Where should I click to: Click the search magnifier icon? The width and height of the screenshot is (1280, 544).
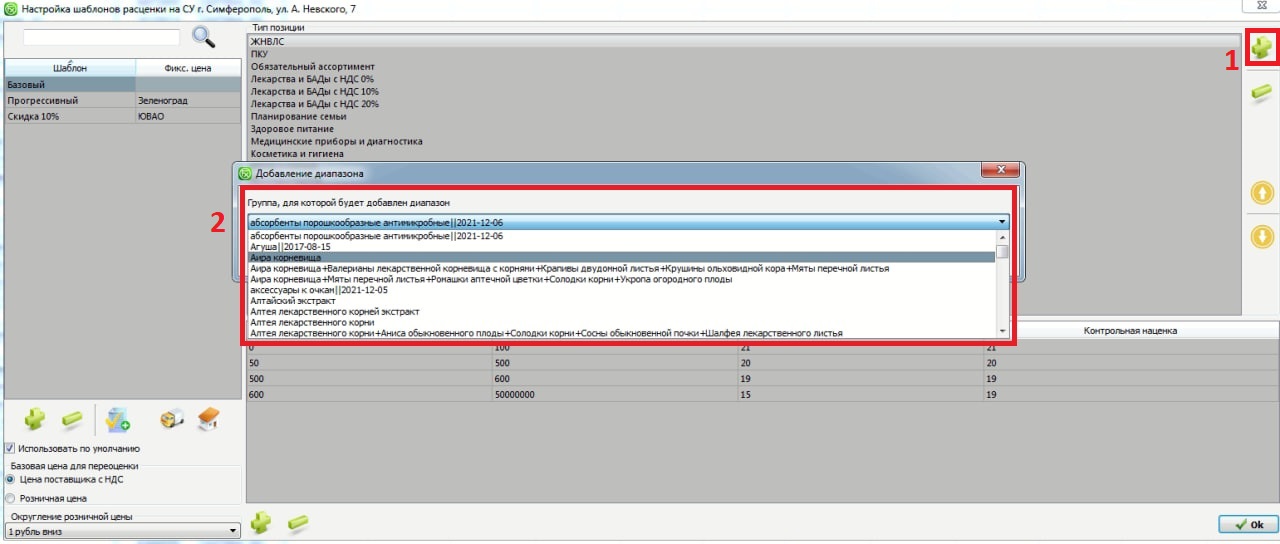coord(204,37)
